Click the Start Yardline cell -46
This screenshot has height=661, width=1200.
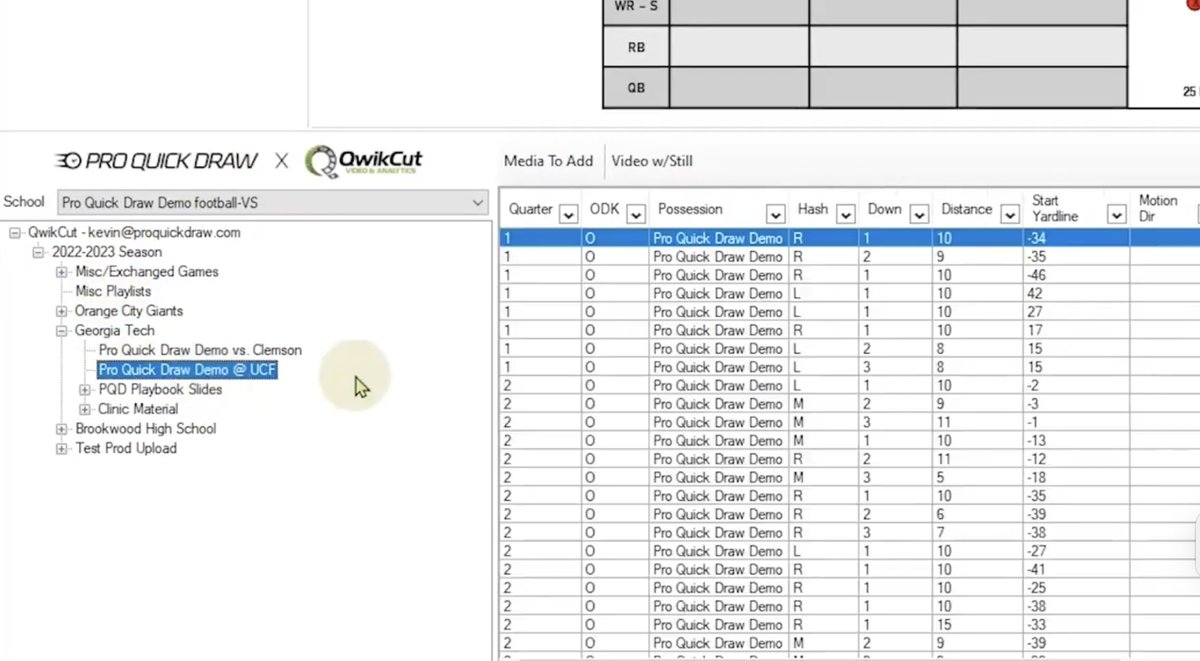(1076, 275)
